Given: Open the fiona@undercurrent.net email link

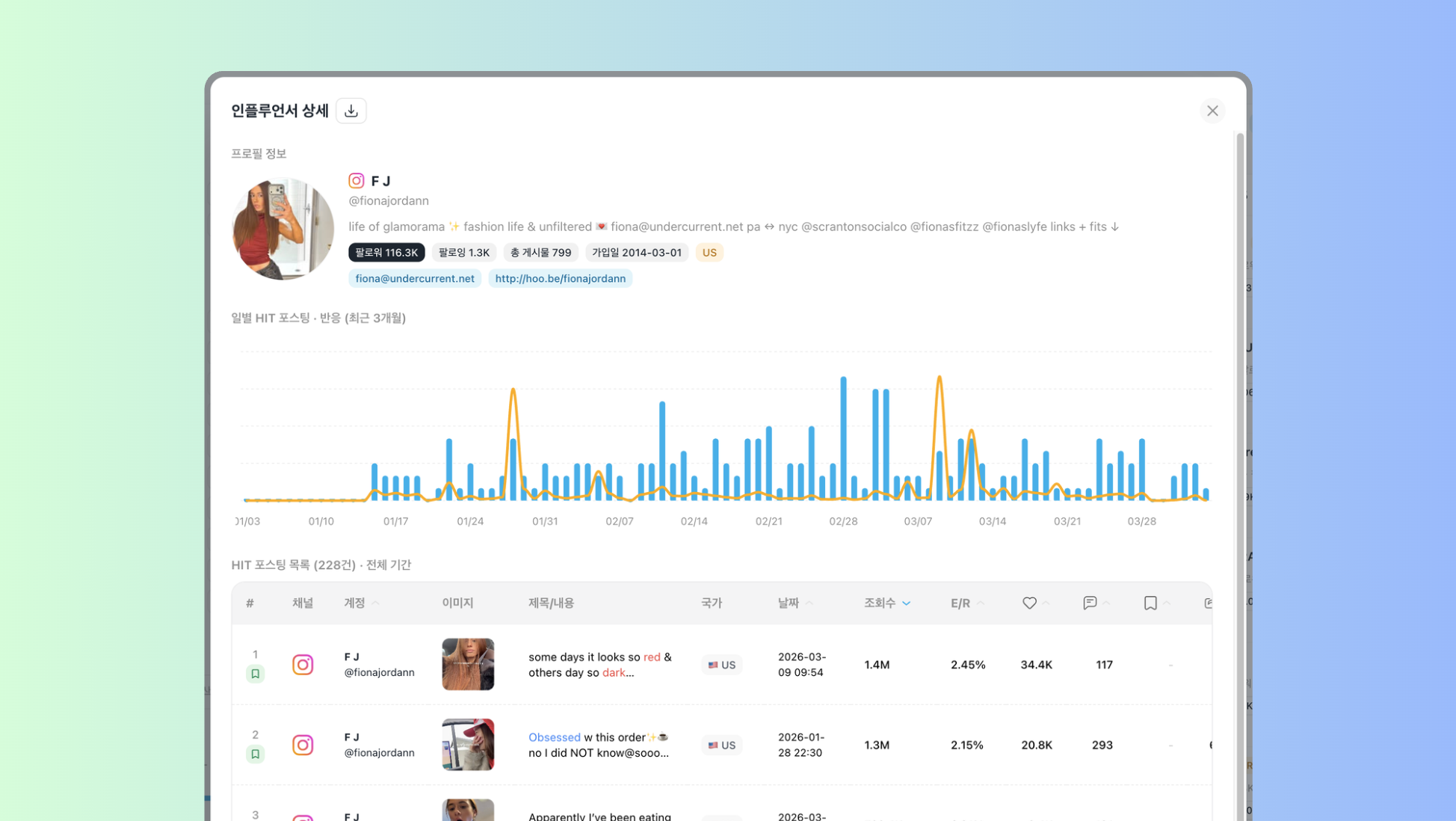Looking at the screenshot, I should tap(415, 278).
